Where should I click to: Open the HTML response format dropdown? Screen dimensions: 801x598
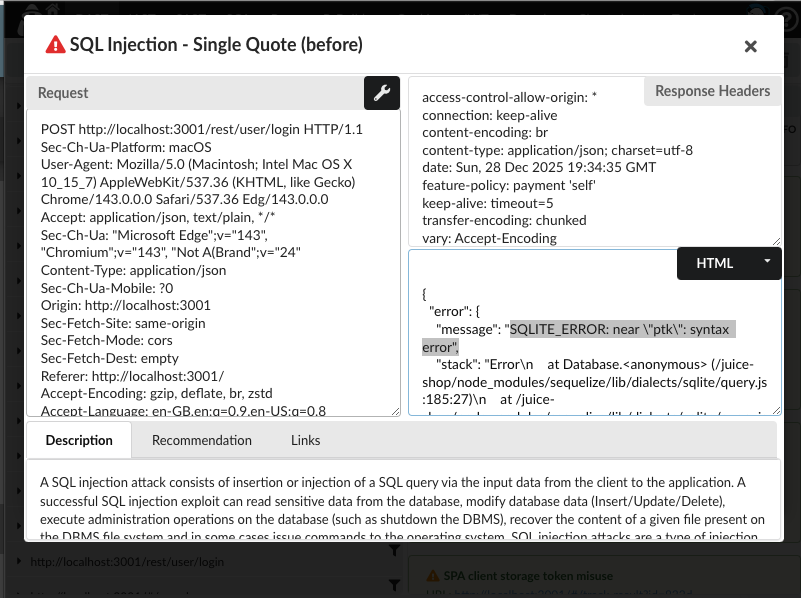[x=729, y=262]
